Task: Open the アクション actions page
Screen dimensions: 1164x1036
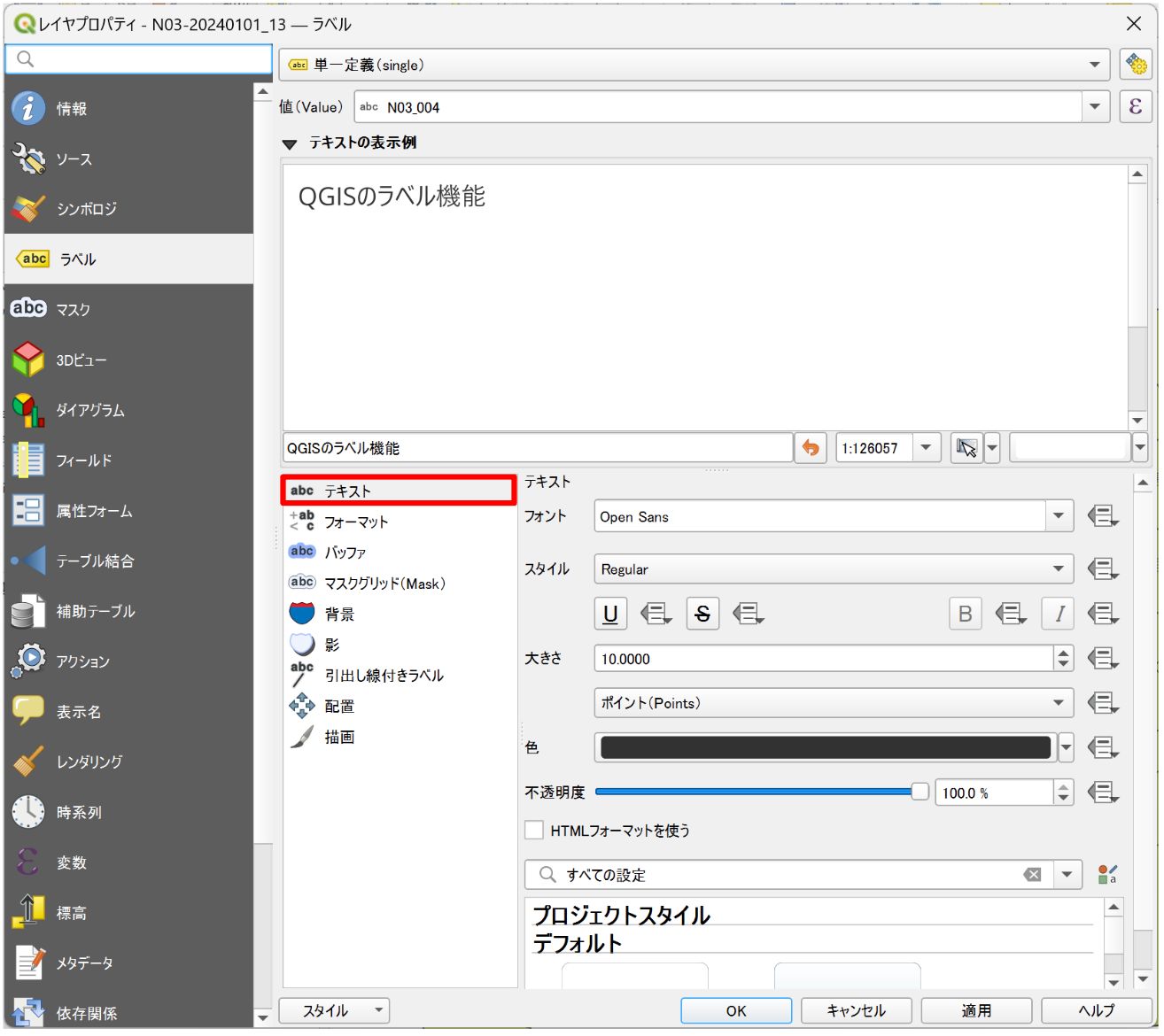Action: click(128, 661)
